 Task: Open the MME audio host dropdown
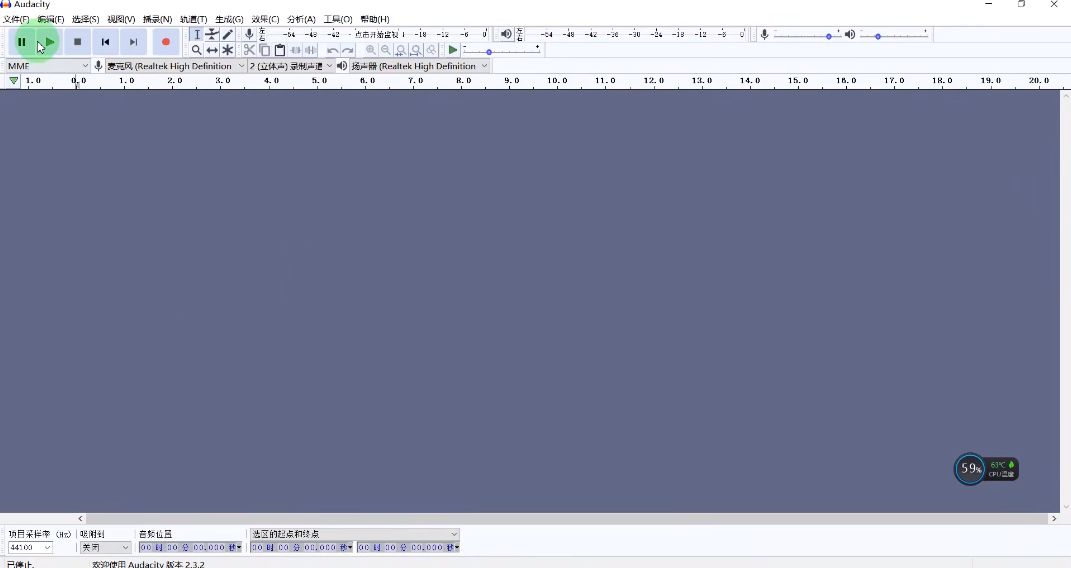click(48, 66)
